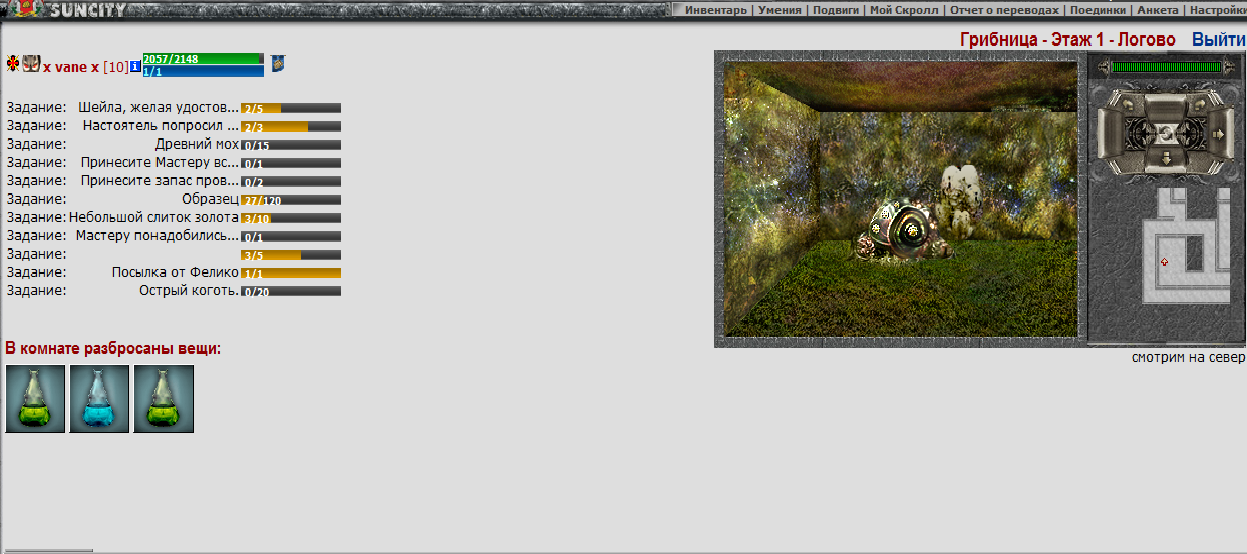Step right with the side arrow
The height and width of the screenshot is (554, 1247).
click(1219, 134)
